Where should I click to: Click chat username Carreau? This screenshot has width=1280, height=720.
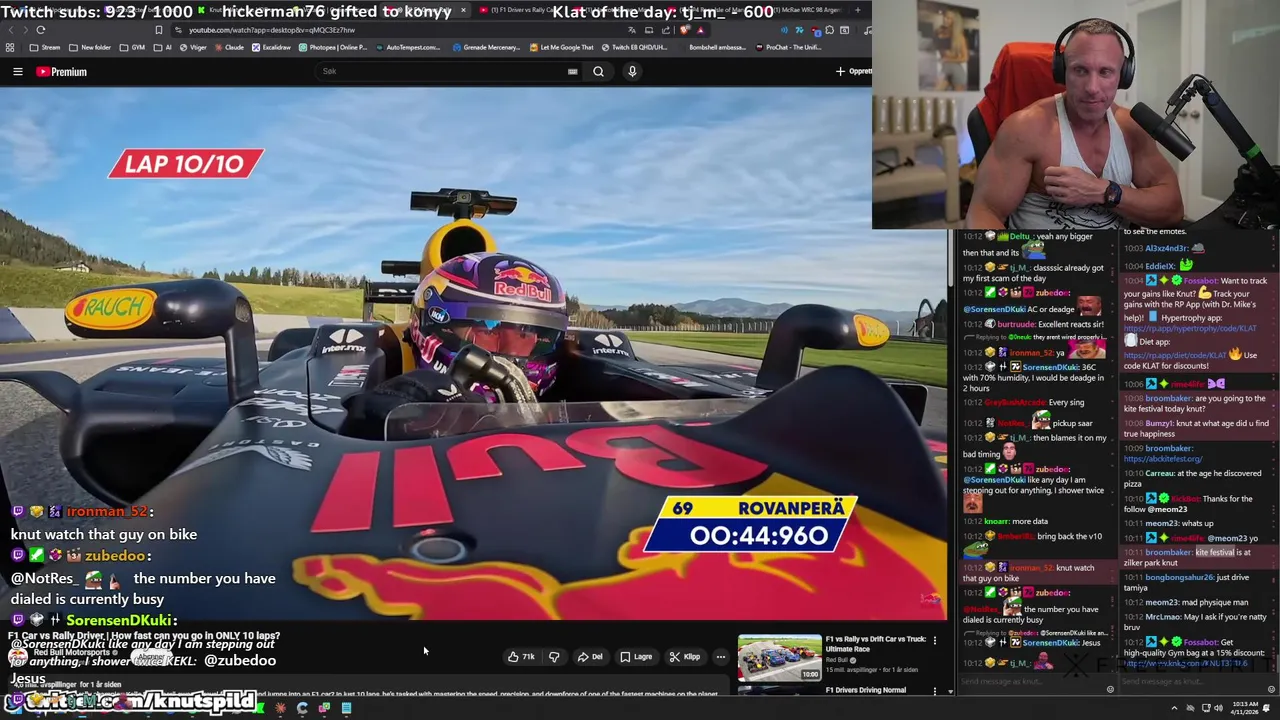point(1159,473)
